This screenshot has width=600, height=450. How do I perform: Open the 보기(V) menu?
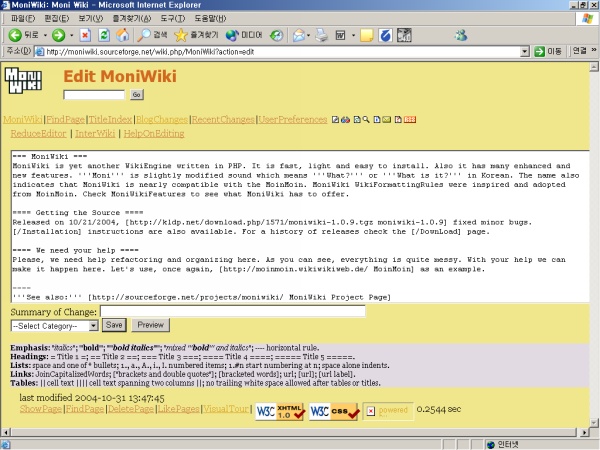coord(91,18)
